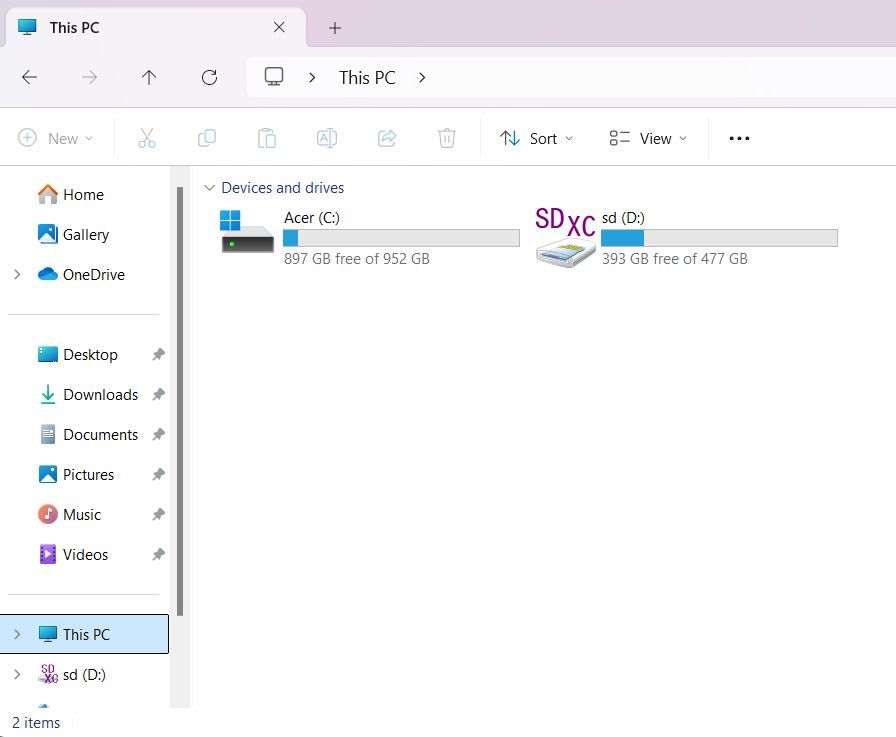The width and height of the screenshot is (896, 737).
Task: Open the View dropdown menu
Action: [648, 138]
